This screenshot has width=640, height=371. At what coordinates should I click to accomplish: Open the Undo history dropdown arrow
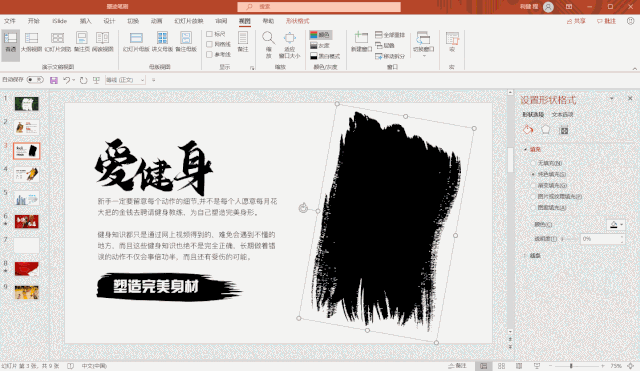coord(73,80)
